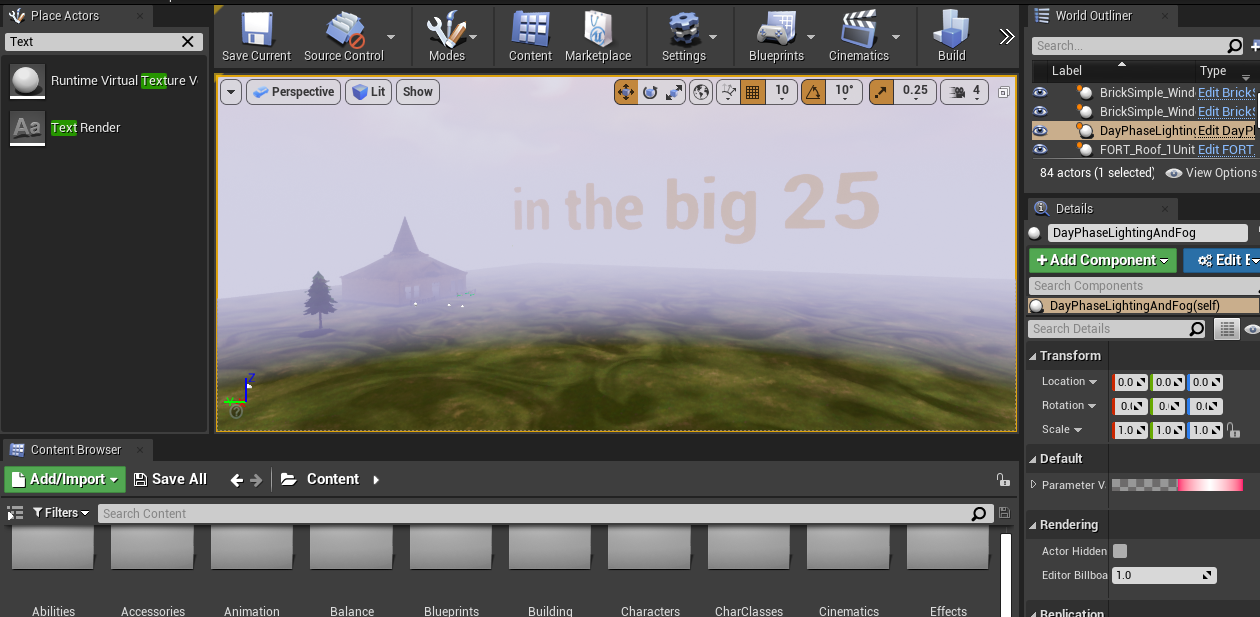Maximize or restore the viewport

pos(1003,92)
